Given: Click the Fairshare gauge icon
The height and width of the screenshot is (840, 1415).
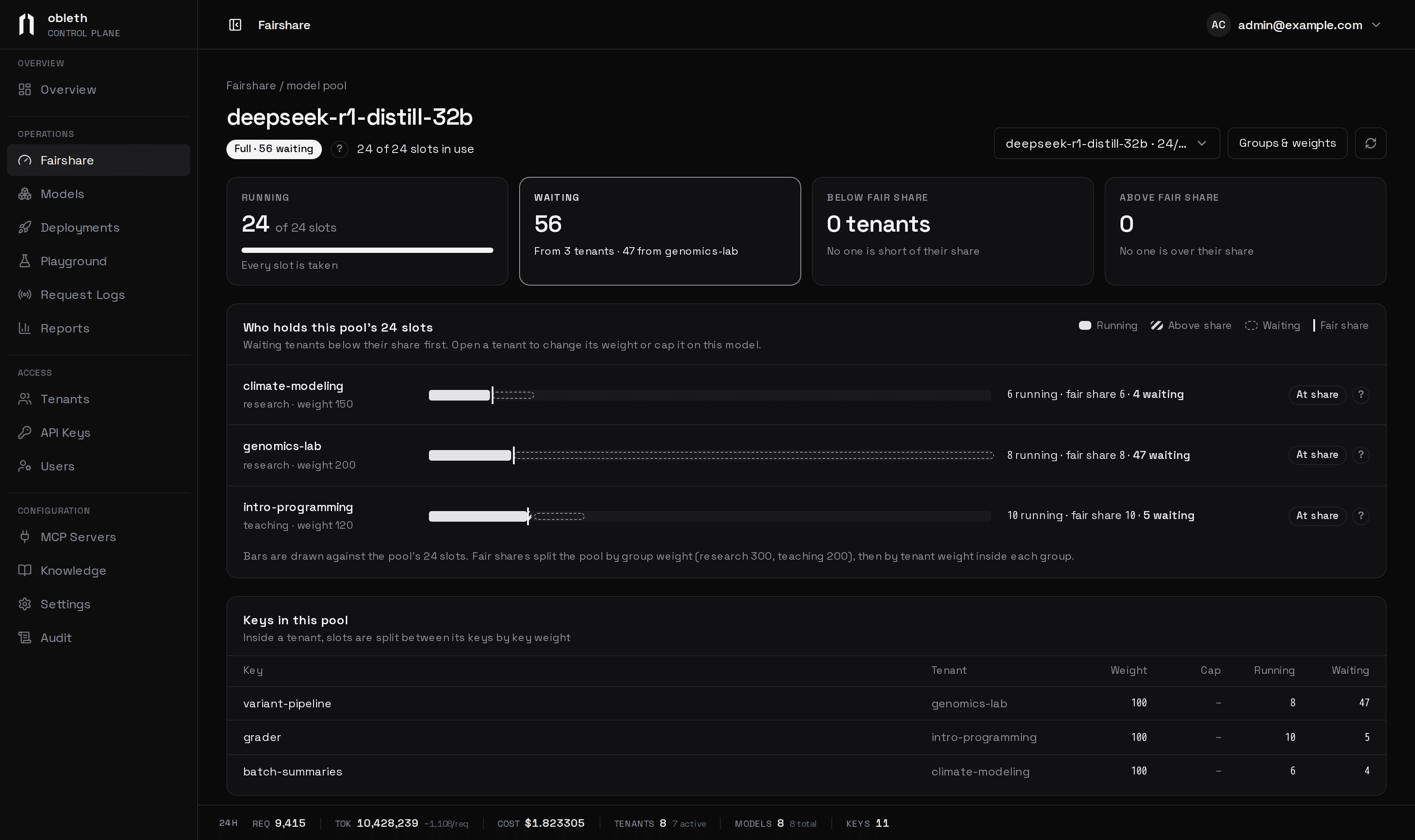Looking at the screenshot, I should 24,160.
